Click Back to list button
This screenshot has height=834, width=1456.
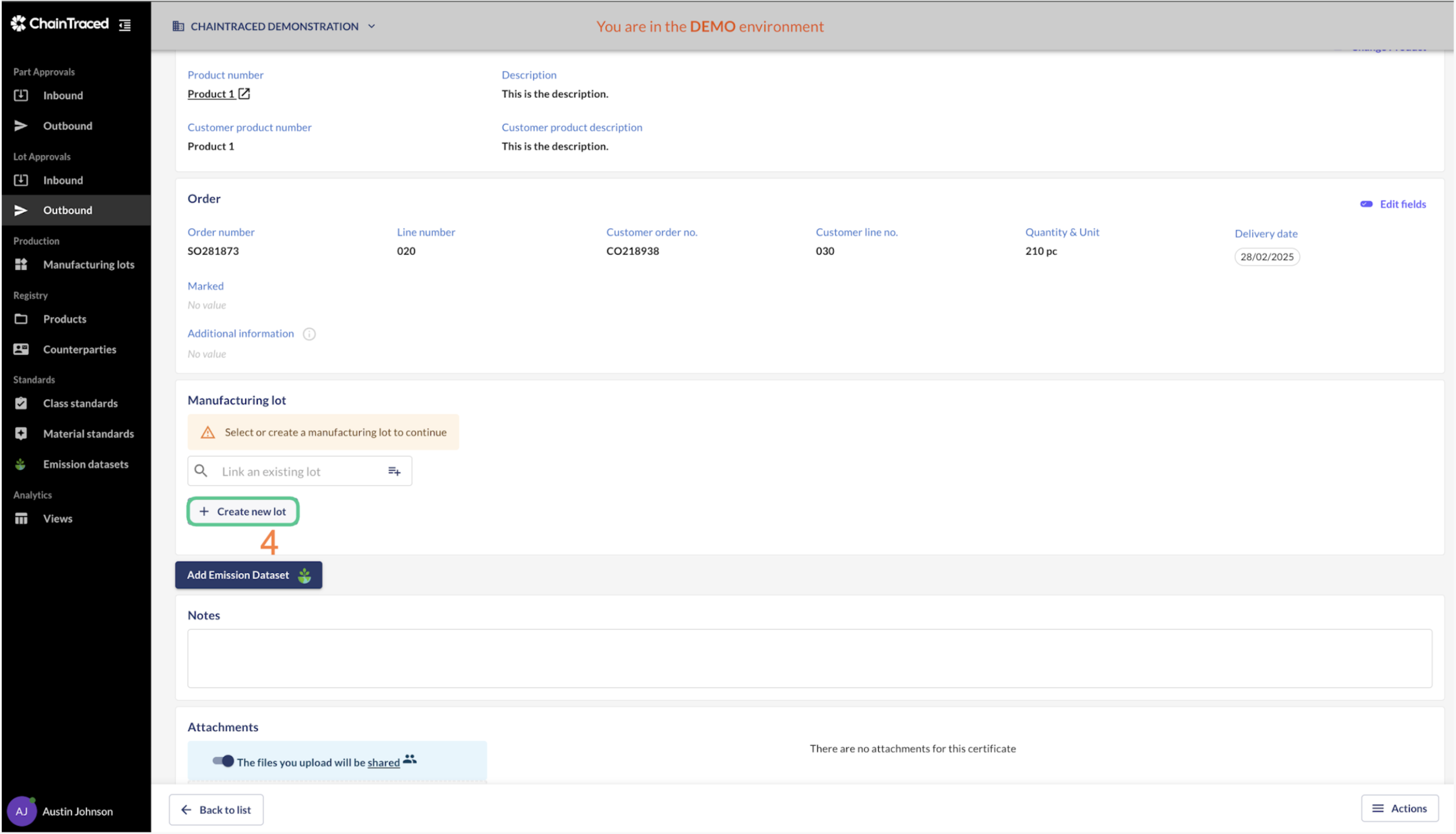216,810
